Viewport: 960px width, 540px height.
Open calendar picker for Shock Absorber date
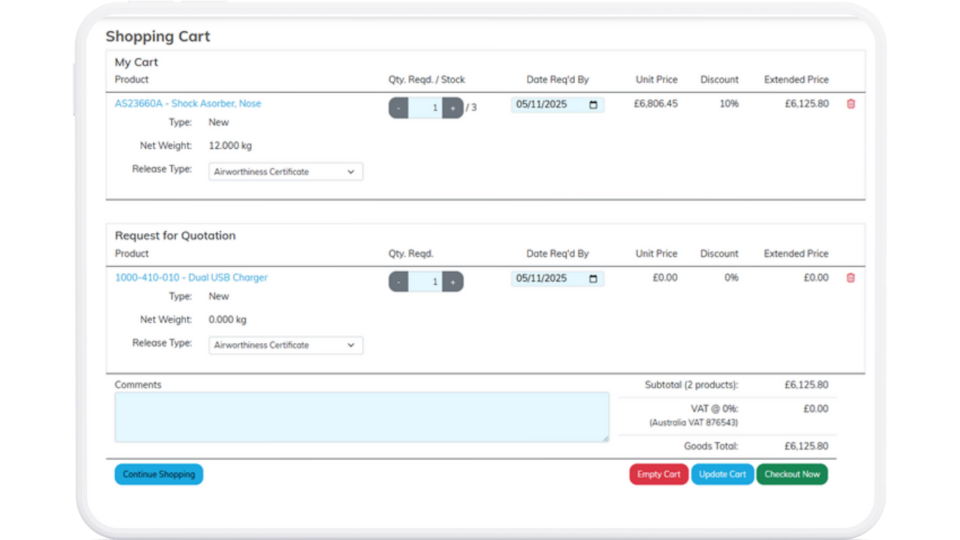coord(593,105)
